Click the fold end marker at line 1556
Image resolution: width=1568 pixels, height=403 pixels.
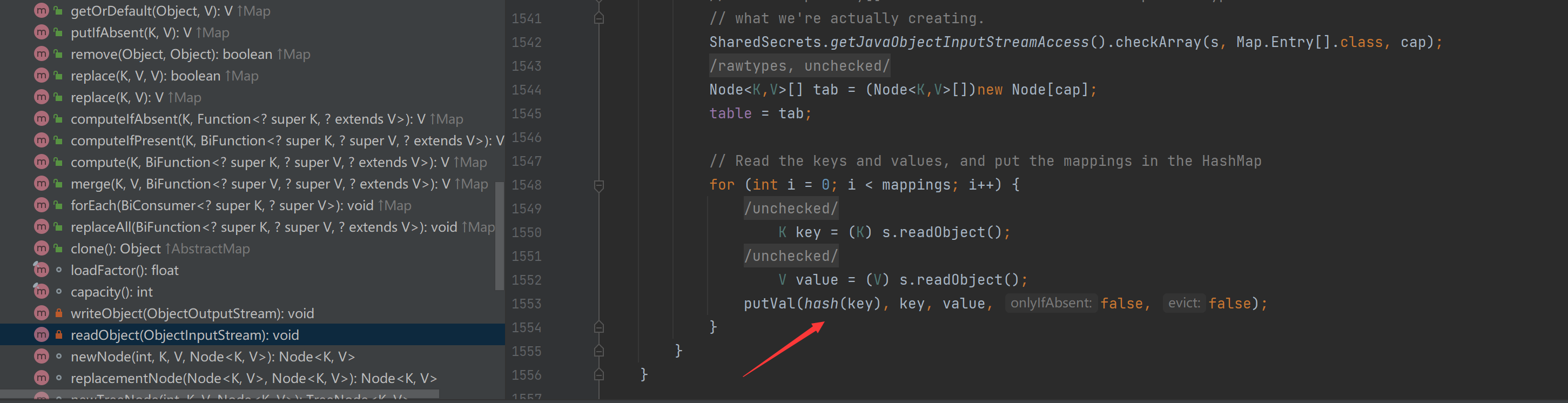pyautogui.click(x=599, y=375)
